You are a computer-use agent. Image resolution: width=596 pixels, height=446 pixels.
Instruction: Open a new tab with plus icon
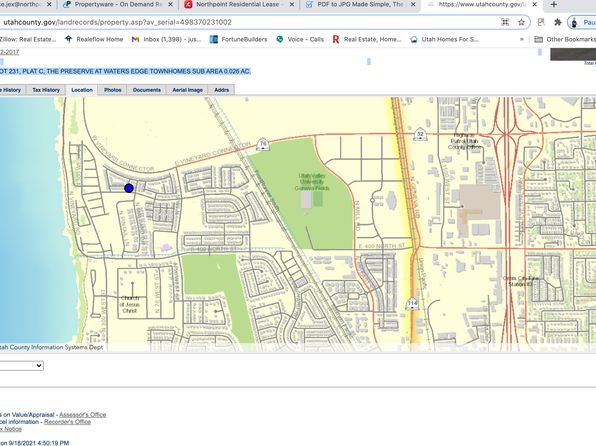(553, 5)
